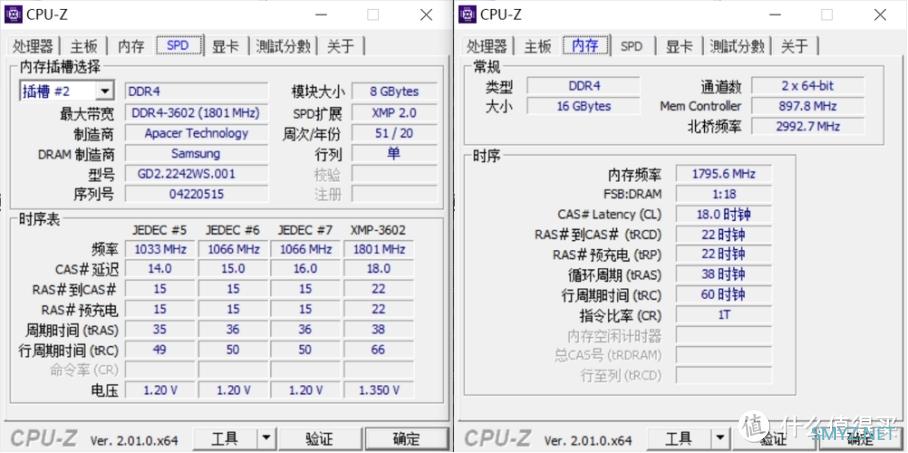Select the 内存 tab in right window
Viewport: 908px width, 453px height.
585,46
